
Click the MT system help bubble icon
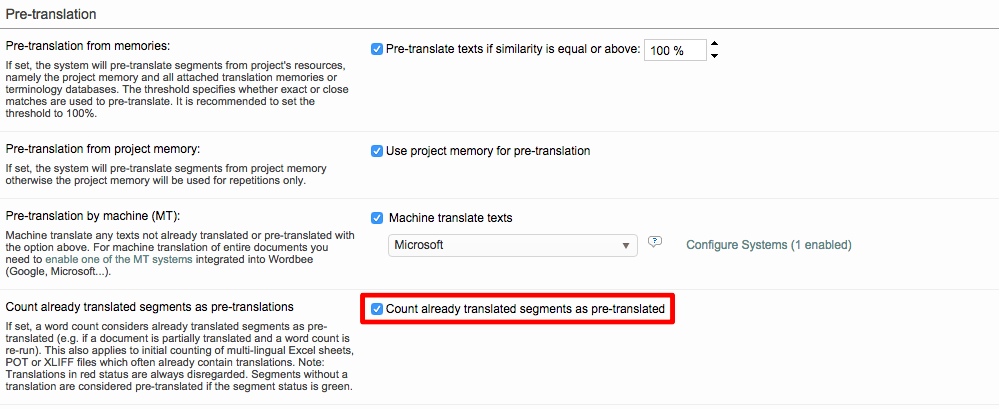tap(655, 242)
